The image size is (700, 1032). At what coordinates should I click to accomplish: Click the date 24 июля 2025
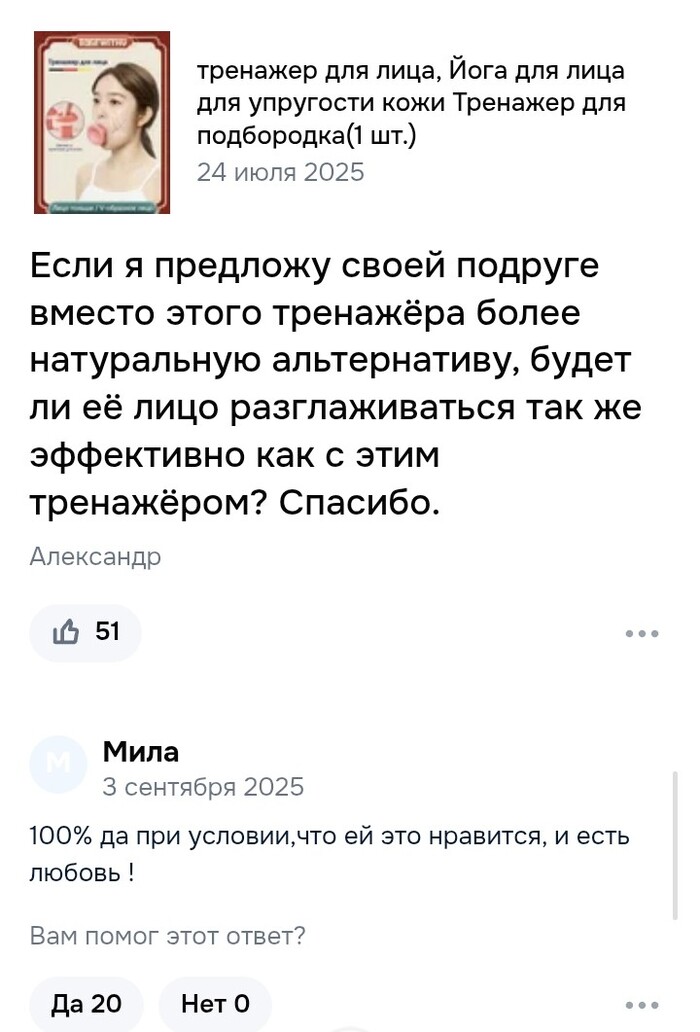[x=280, y=172]
